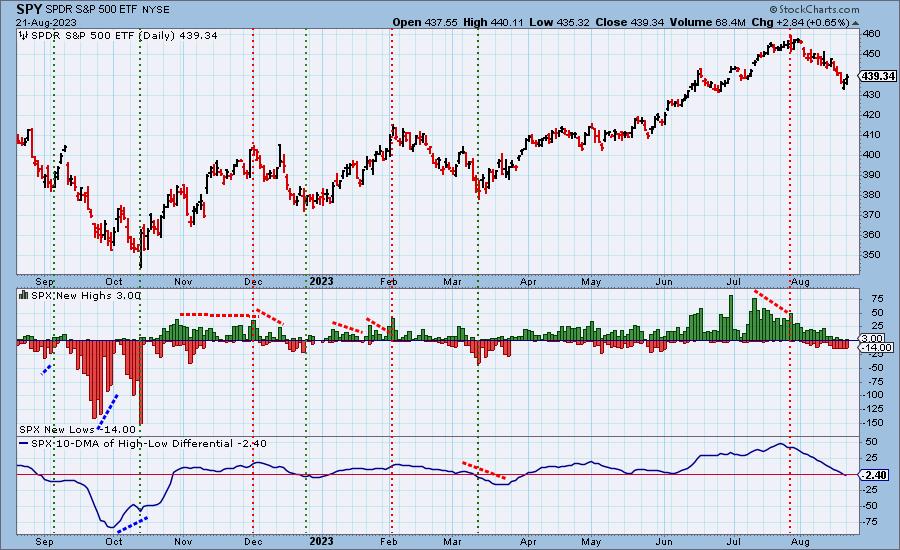Click the blue line marker before SPX 10-DMA
The height and width of the screenshot is (550, 900).
point(24,444)
